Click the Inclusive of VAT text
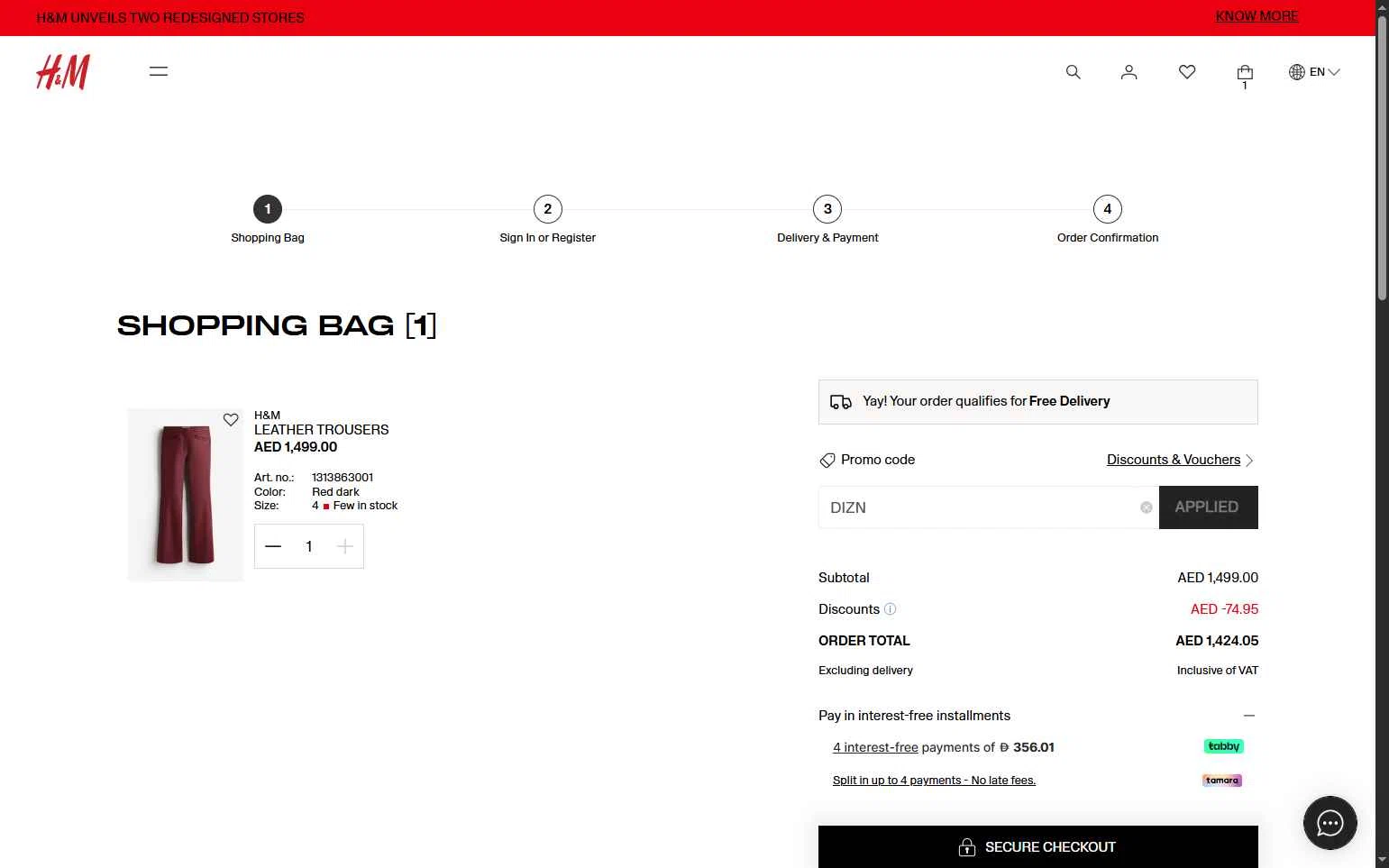 (x=1218, y=671)
